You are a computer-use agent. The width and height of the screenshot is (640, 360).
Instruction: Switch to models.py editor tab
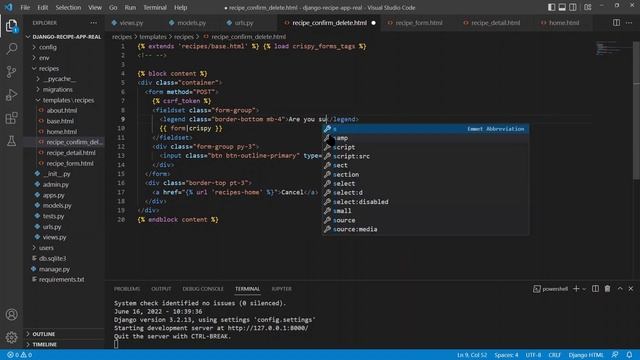[191, 23]
